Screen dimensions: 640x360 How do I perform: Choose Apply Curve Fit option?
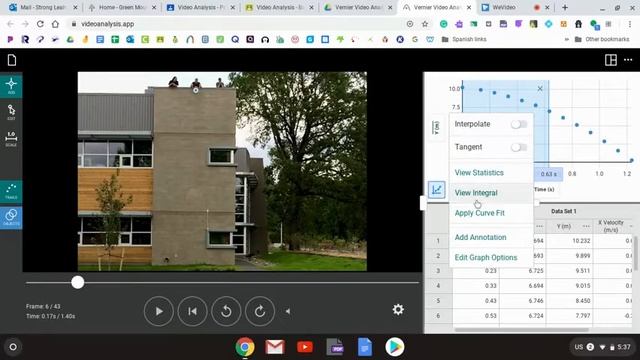click(x=480, y=213)
